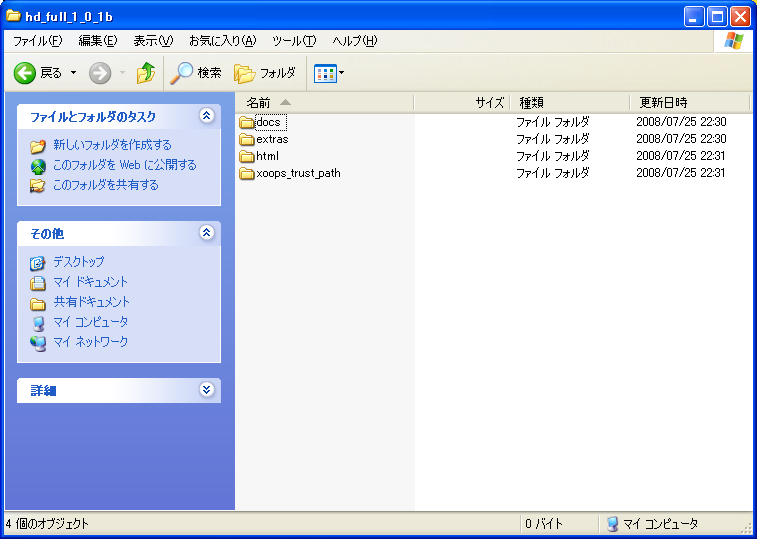Open the ヘルプ(H) menu
This screenshot has height=539, width=757.
[x=354, y=41]
